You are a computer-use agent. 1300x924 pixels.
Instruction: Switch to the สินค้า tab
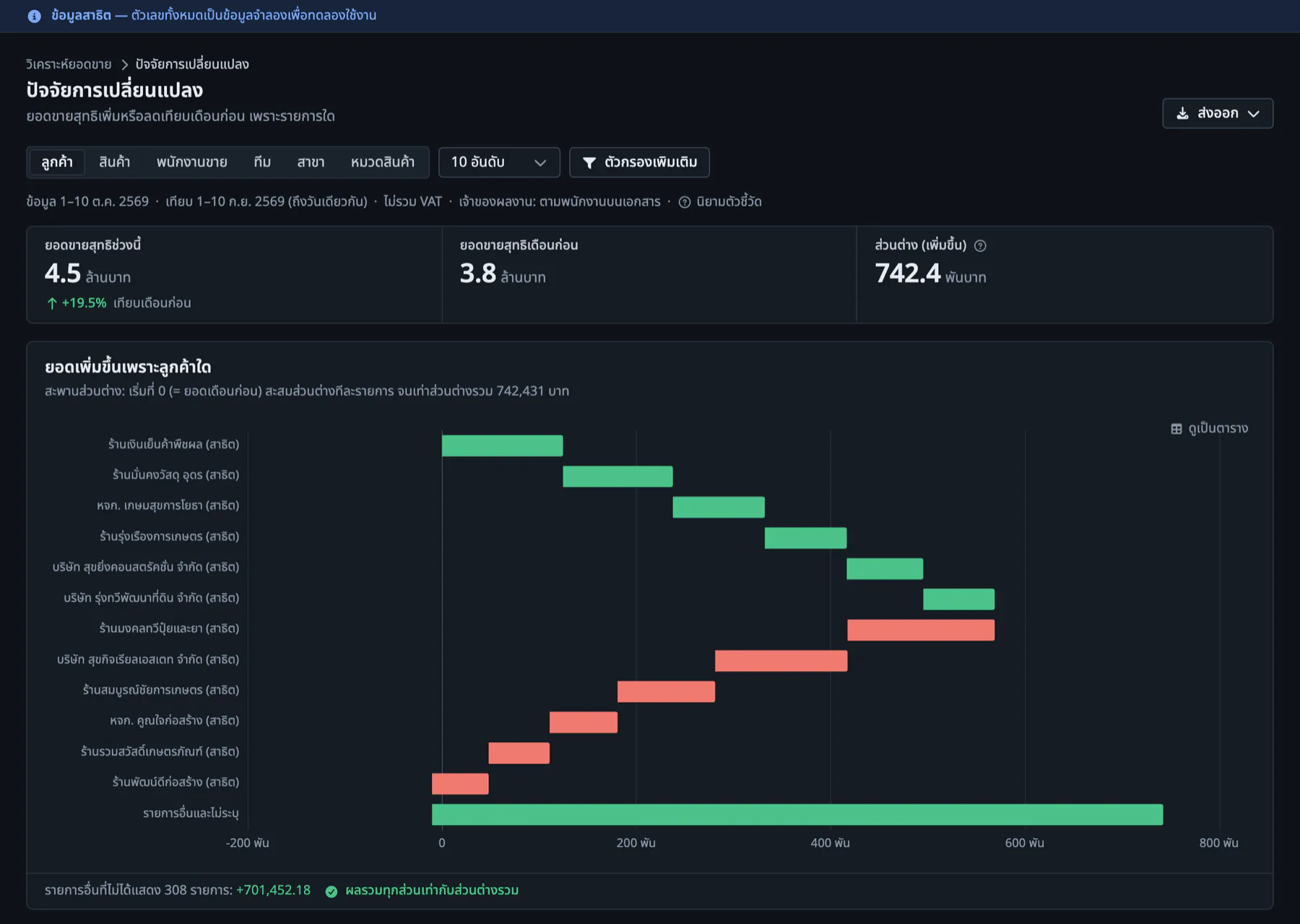click(115, 162)
